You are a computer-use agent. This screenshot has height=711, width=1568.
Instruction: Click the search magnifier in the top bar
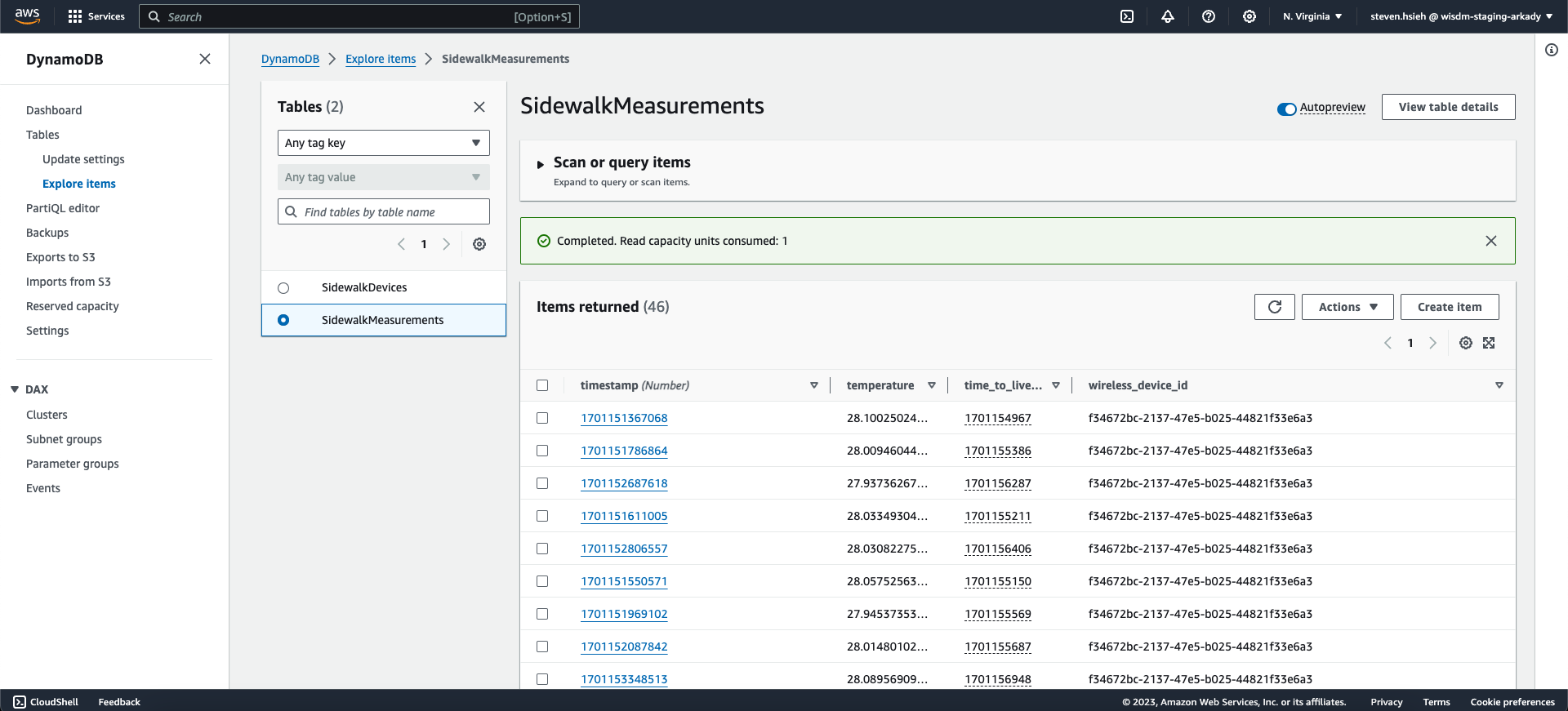tap(154, 16)
